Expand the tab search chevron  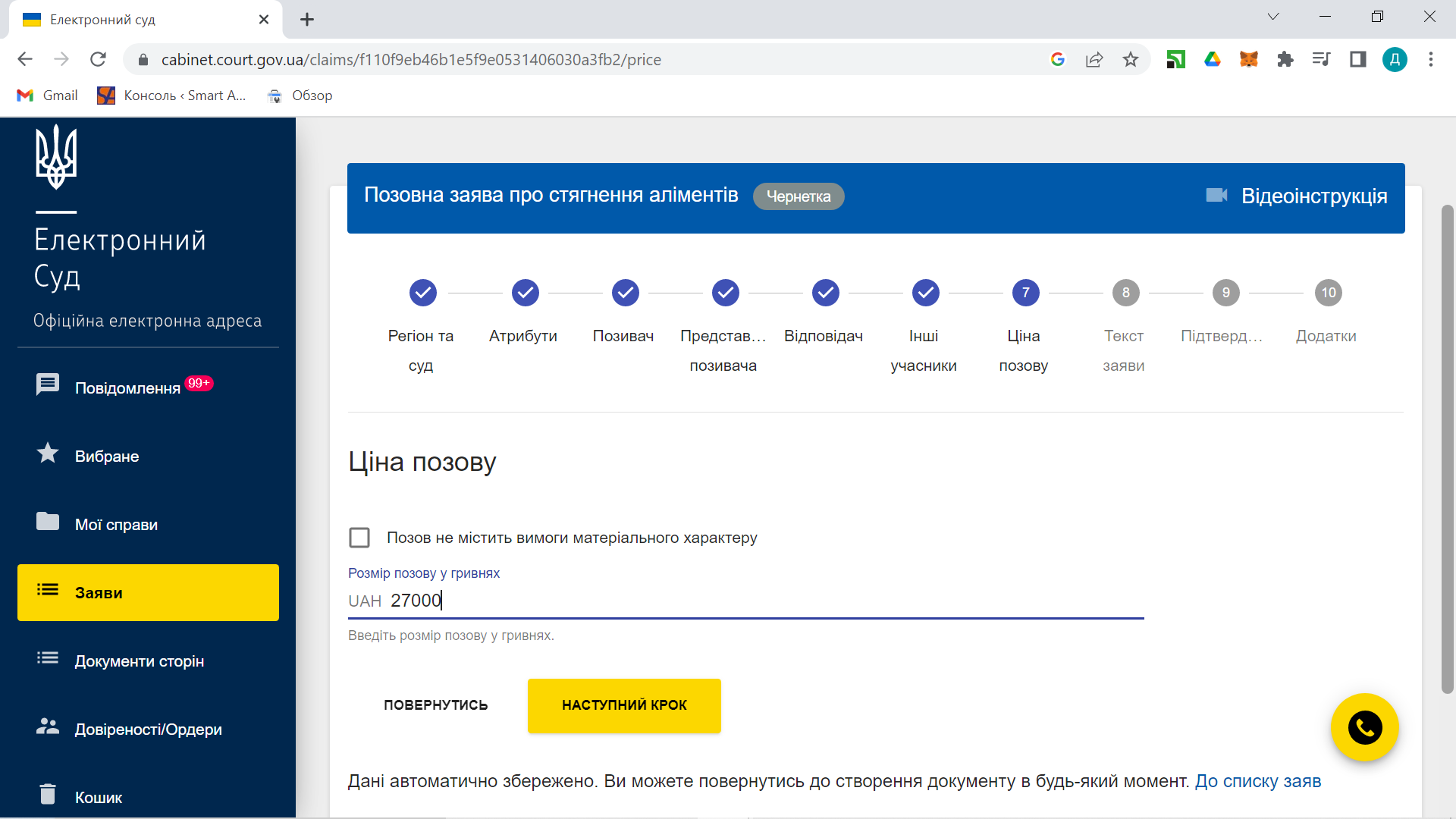[x=1272, y=17]
